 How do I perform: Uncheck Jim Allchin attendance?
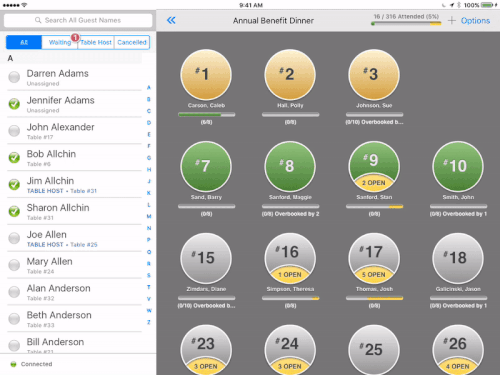point(14,184)
